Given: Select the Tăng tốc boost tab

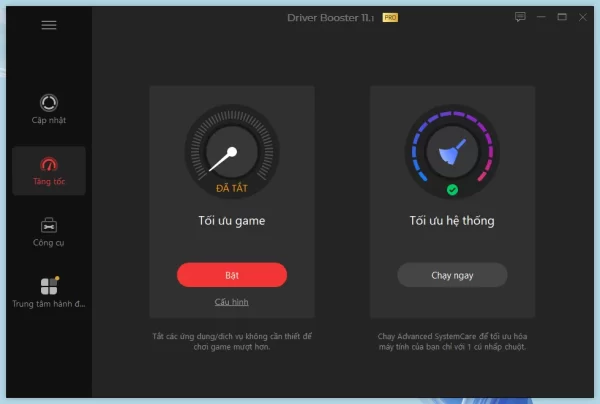Looking at the screenshot, I should pyautogui.click(x=49, y=171).
